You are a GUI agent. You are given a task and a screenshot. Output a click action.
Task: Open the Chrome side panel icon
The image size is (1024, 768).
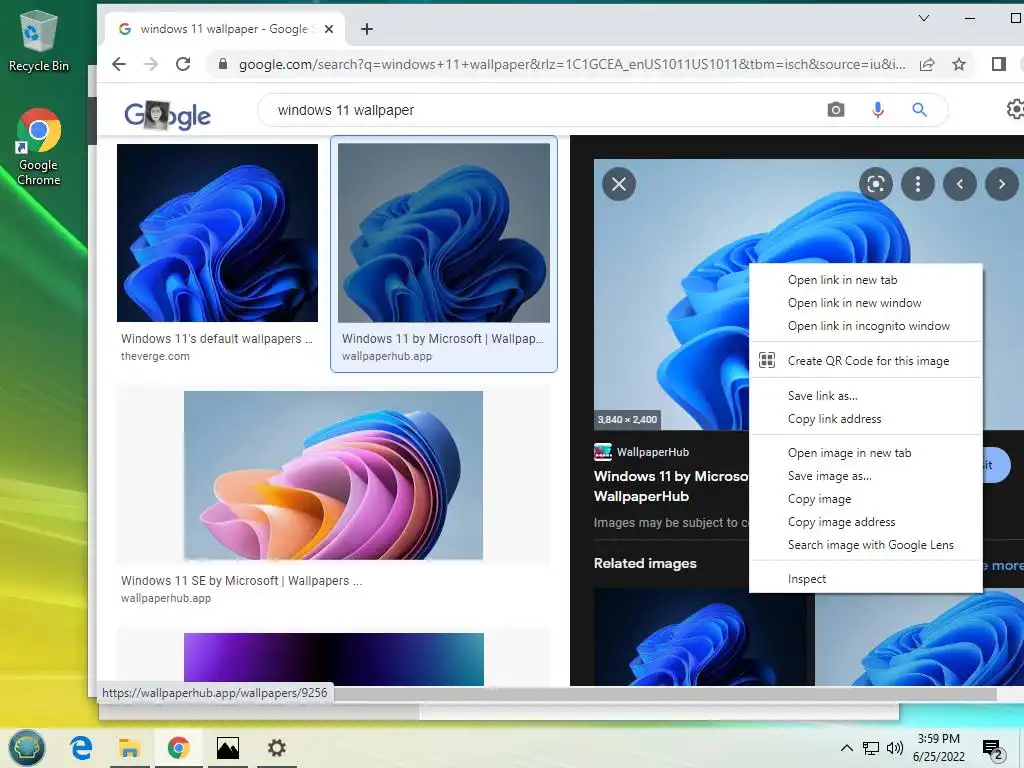click(999, 64)
